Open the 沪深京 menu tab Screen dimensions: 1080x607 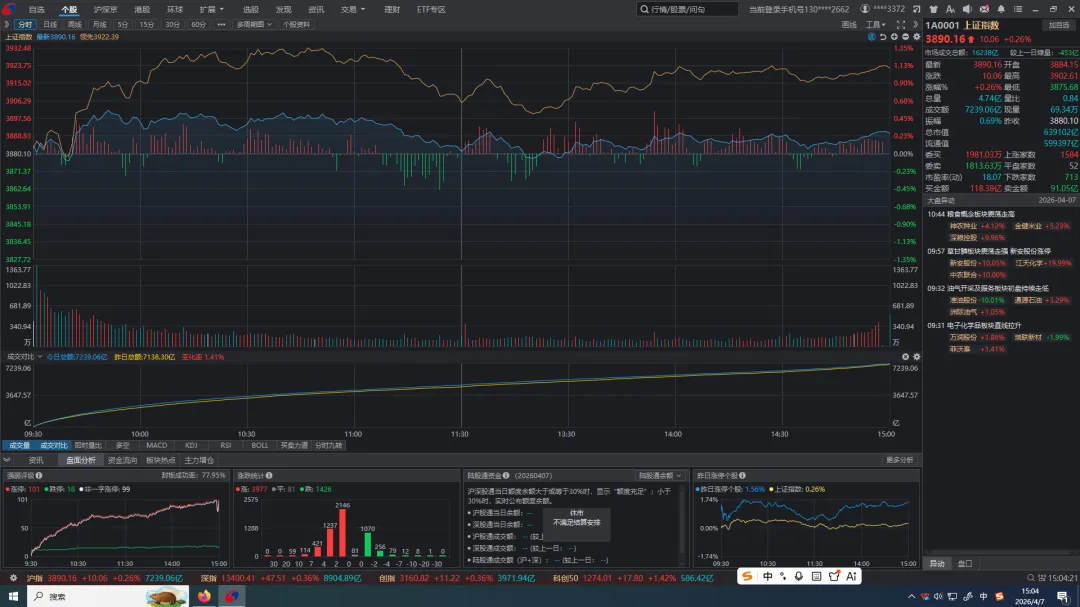click(105, 10)
